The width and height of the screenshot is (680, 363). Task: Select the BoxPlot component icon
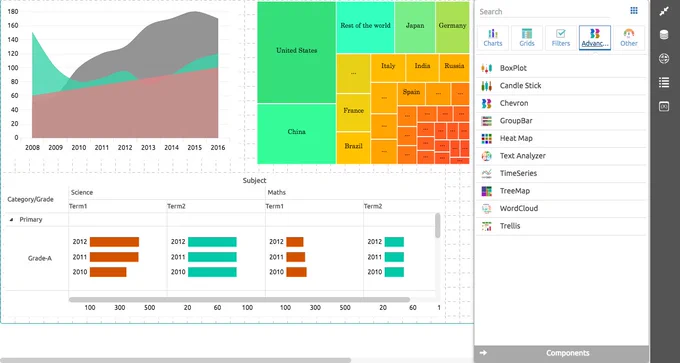(x=487, y=68)
